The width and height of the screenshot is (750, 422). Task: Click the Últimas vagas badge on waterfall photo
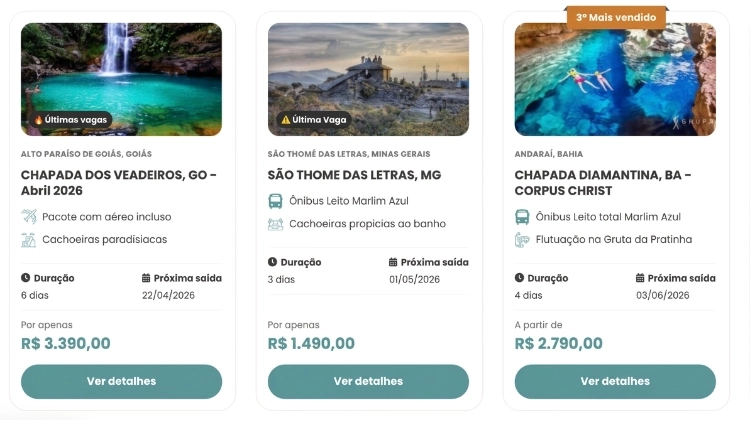click(70, 119)
